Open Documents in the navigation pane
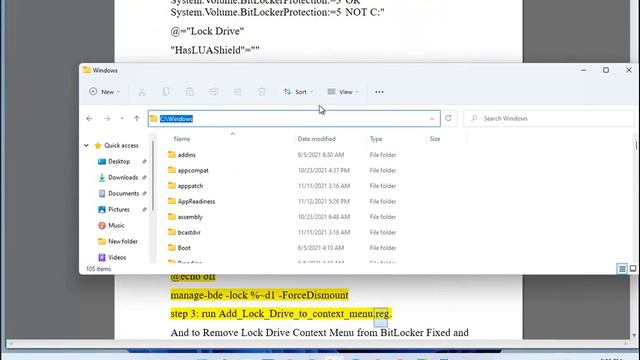This screenshot has width=640, height=360. click(123, 193)
